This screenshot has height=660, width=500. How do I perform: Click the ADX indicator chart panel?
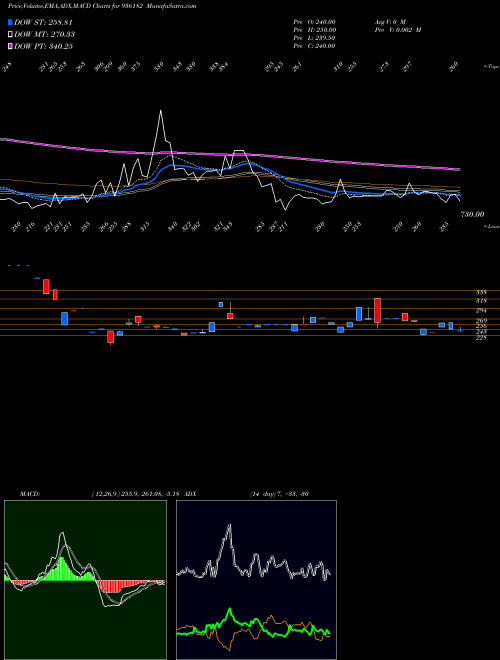click(256, 580)
